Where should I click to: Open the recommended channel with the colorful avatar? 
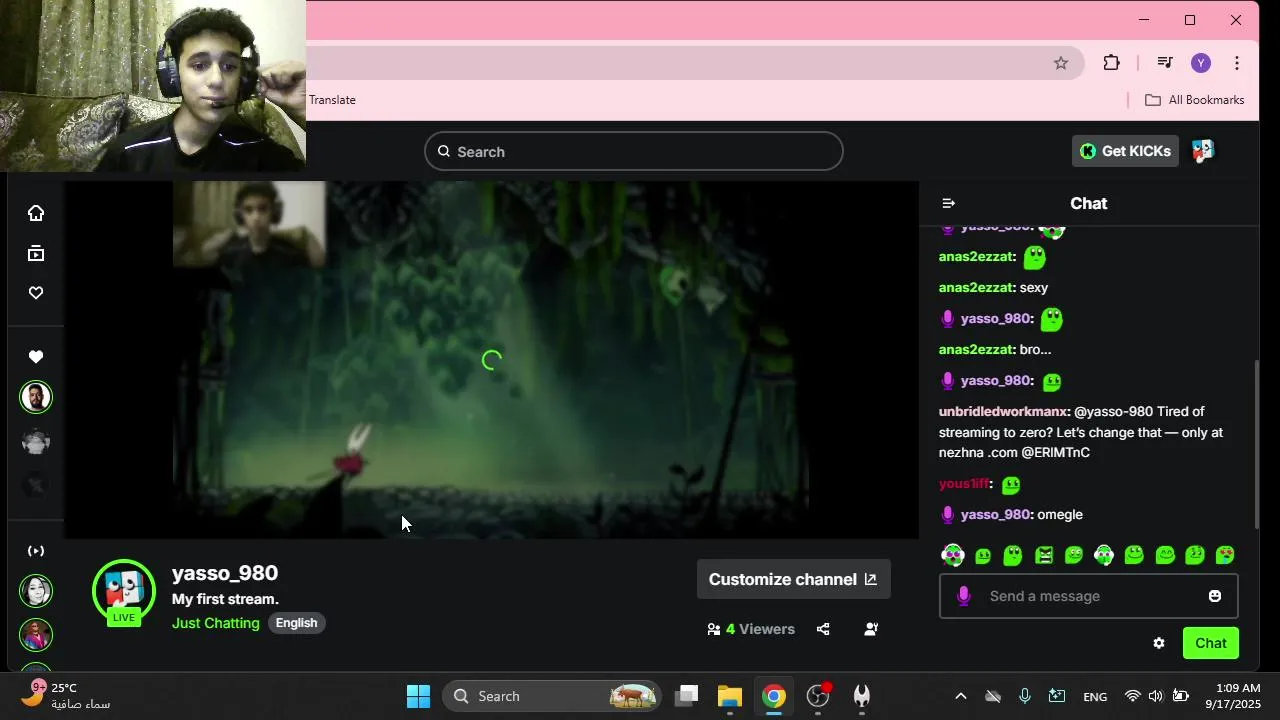coord(36,635)
